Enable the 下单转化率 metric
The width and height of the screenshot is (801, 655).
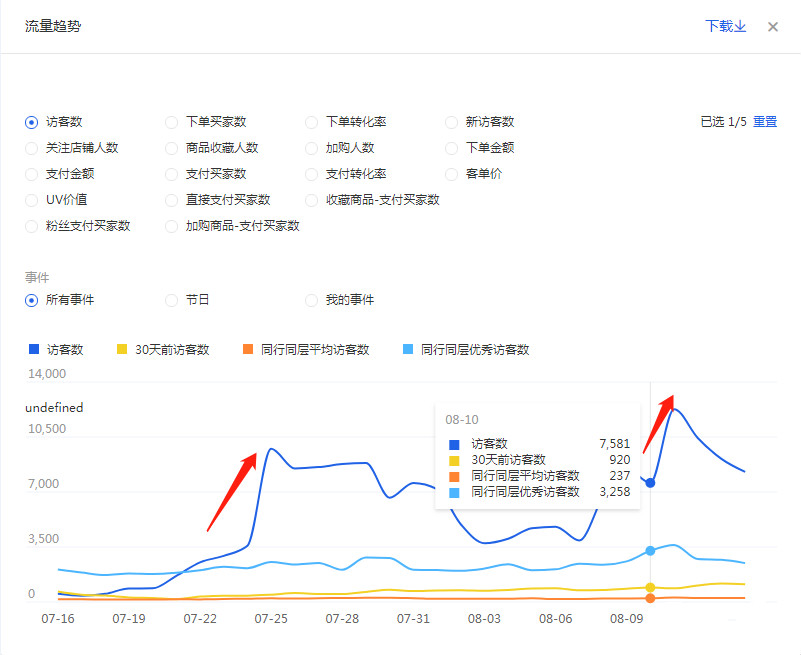311,122
